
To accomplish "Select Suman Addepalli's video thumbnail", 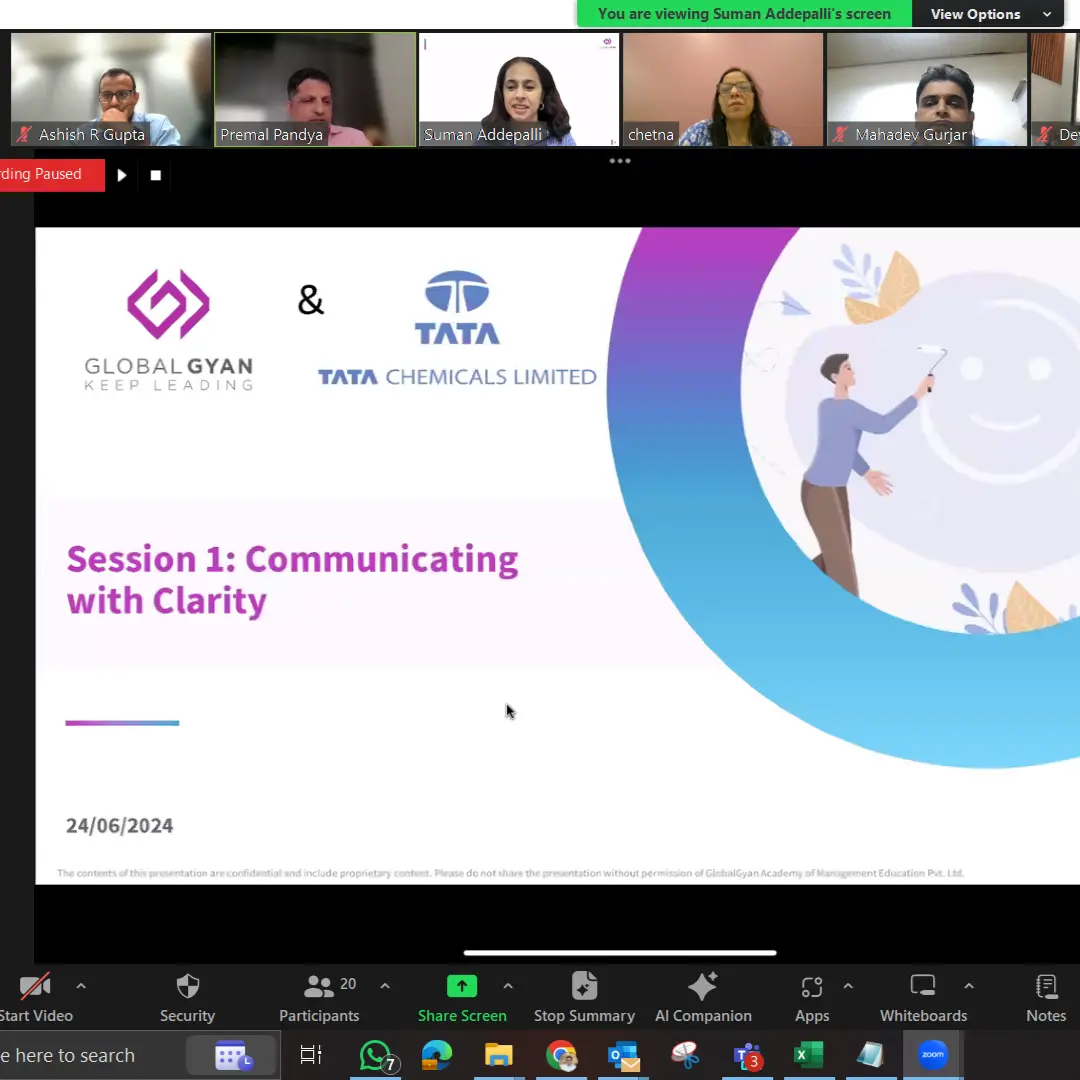I will [519, 90].
